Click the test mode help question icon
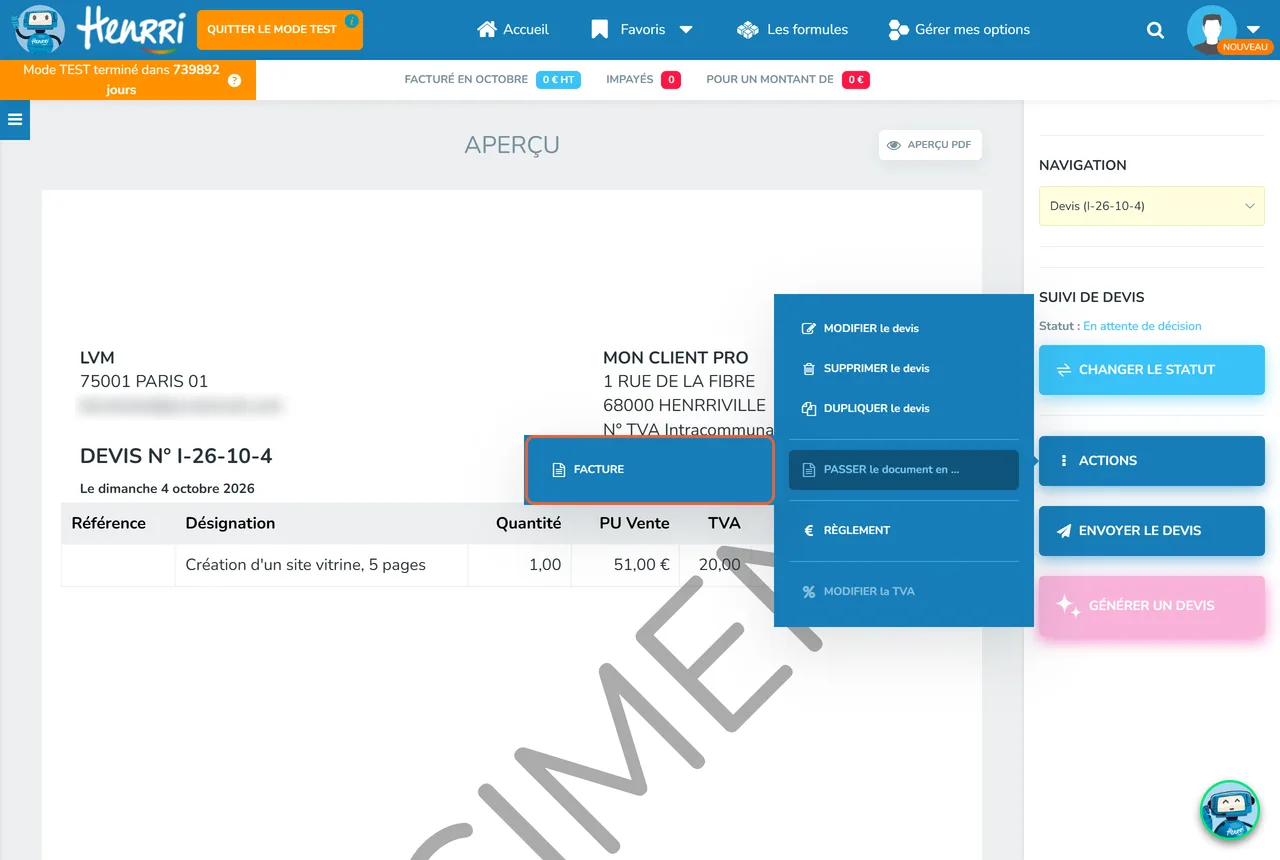Viewport: 1280px width, 860px height. tap(234, 80)
